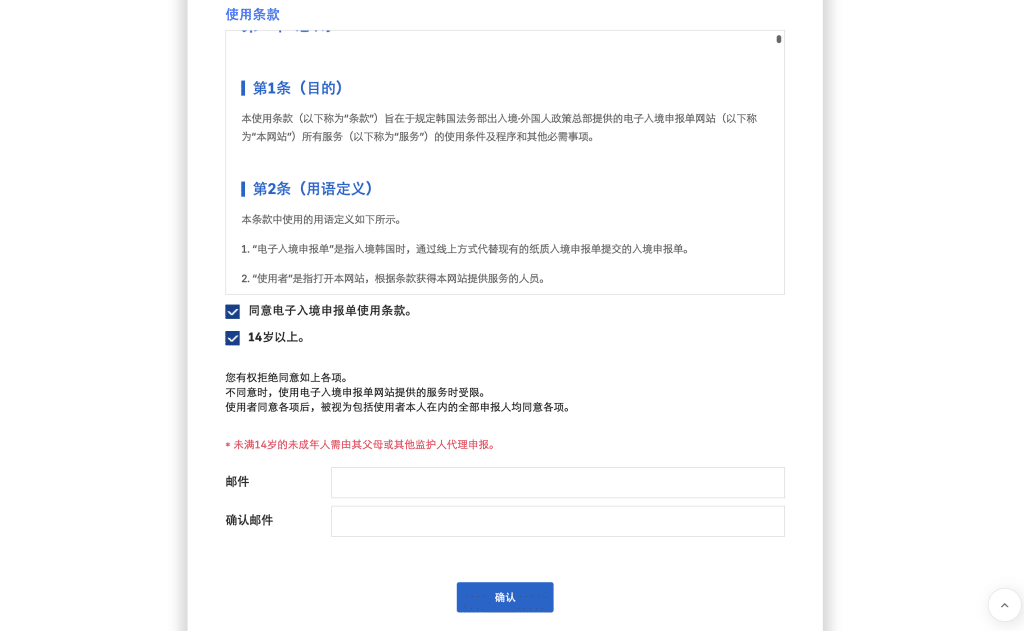
Task: Click into the 确认邮件 input field
Action: [557, 521]
